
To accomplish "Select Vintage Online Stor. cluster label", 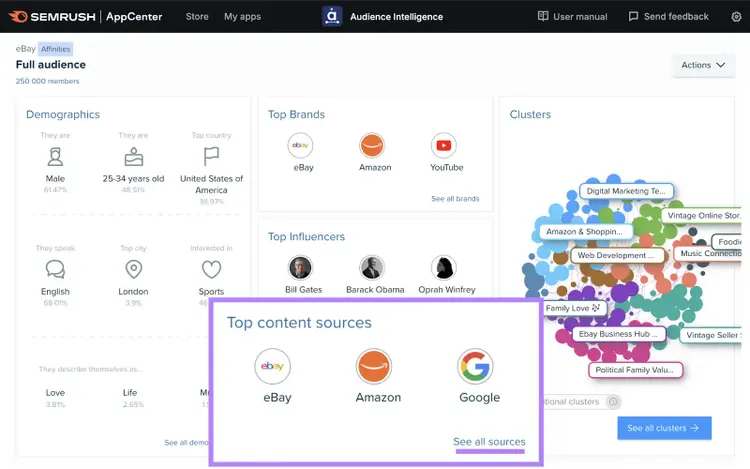I will point(703,216).
